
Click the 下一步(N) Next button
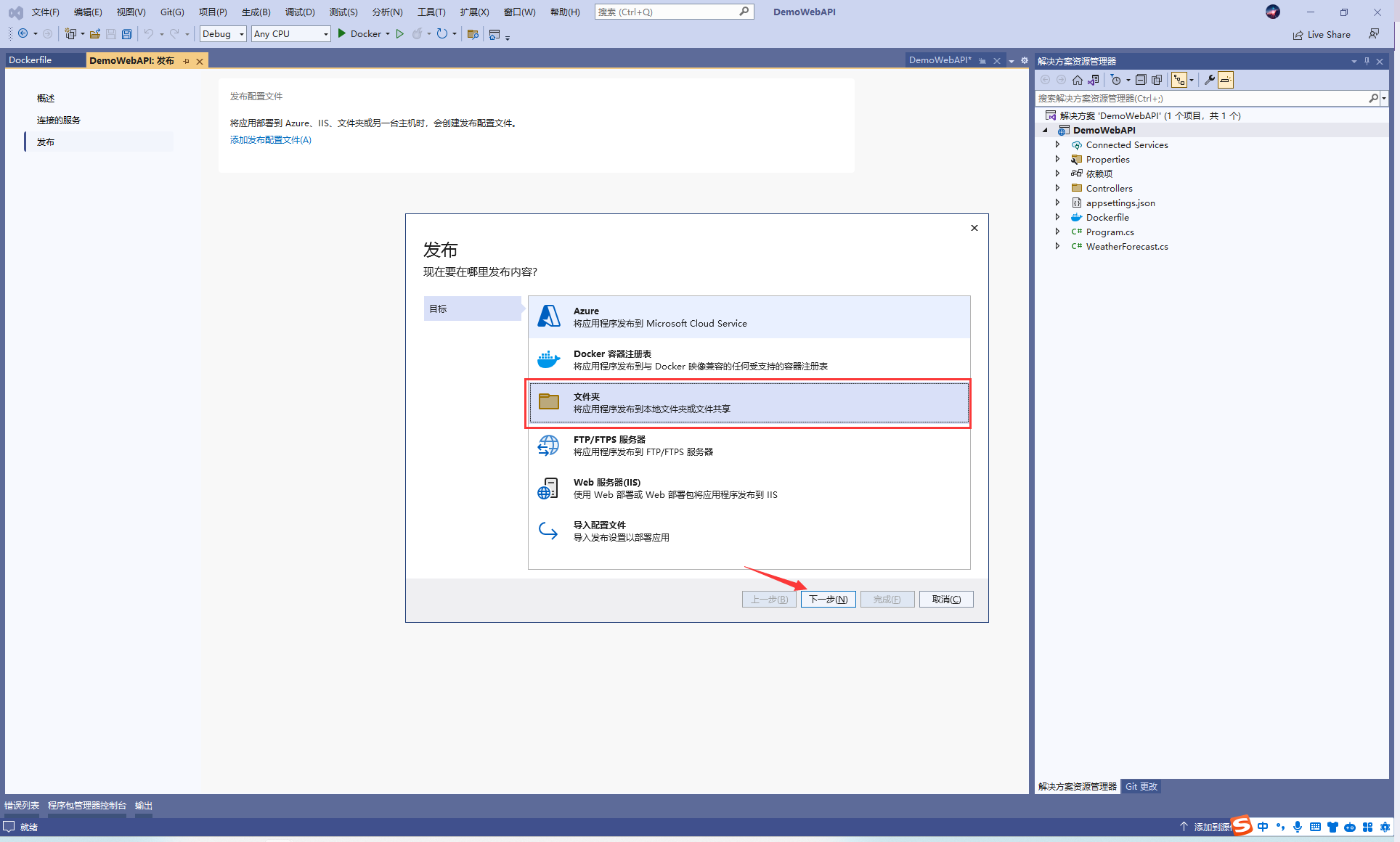pyautogui.click(x=828, y=599)
